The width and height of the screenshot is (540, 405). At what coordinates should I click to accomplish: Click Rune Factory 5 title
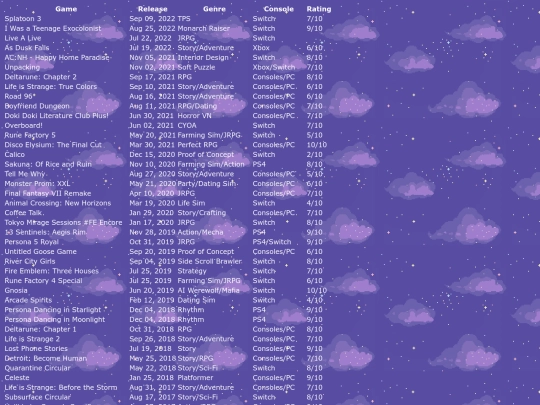click(30, 135)
